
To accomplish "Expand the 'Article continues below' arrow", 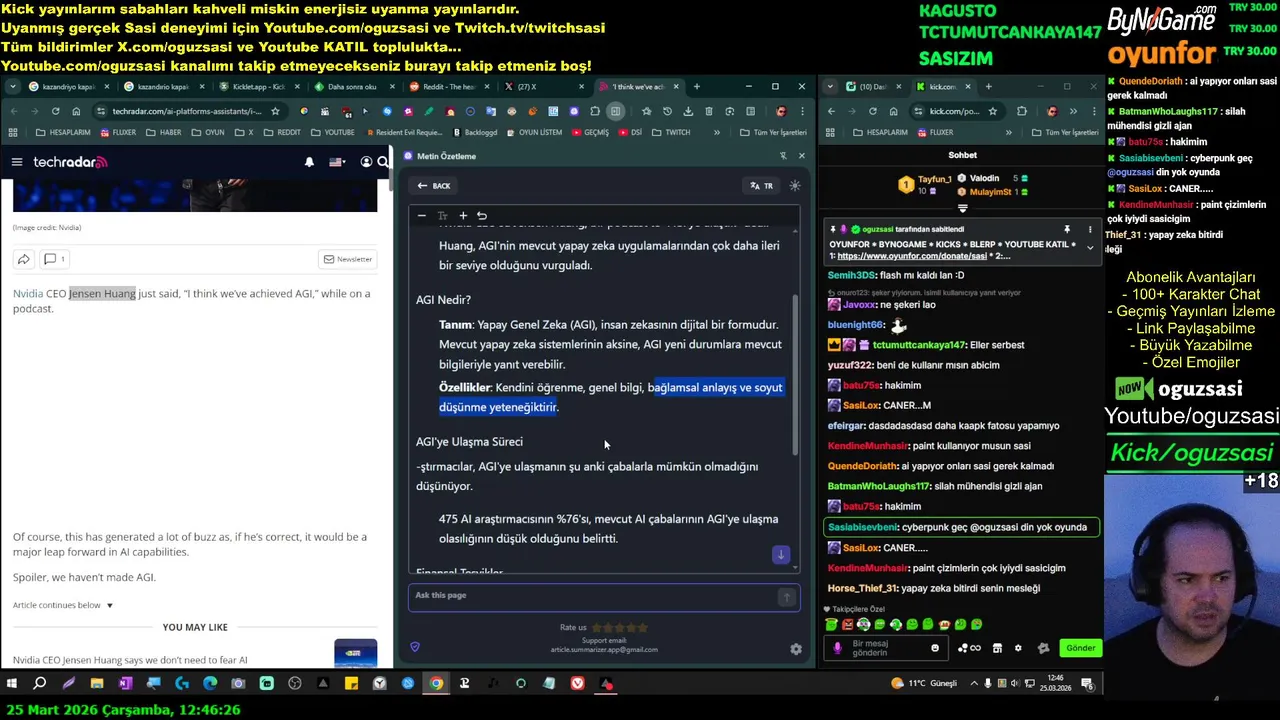I will pyautogui.click(x=110, y=605).
